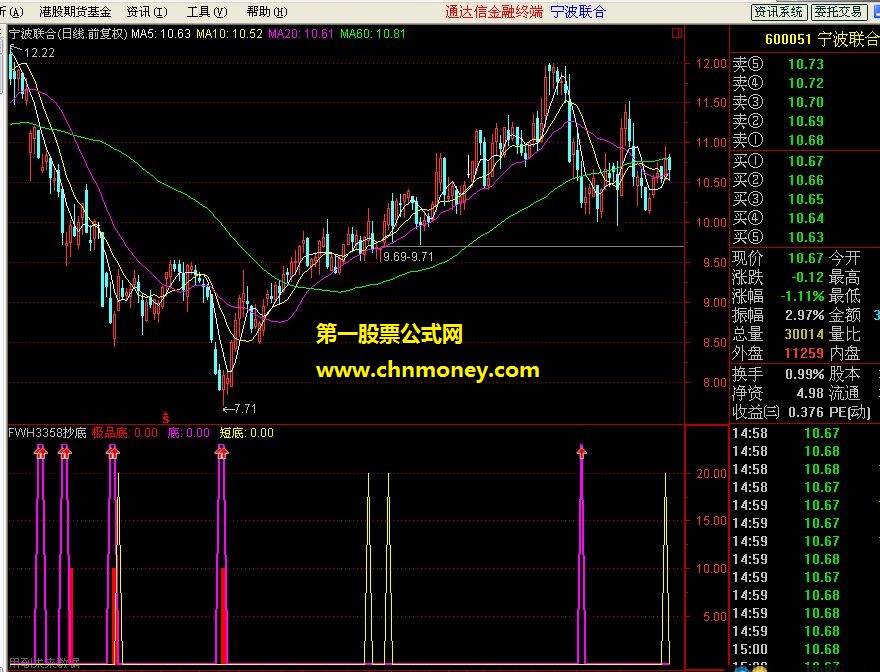The image size is (880, 672).
Task: Click the 卖③ 10.70 order row
Action: [804, 102]
